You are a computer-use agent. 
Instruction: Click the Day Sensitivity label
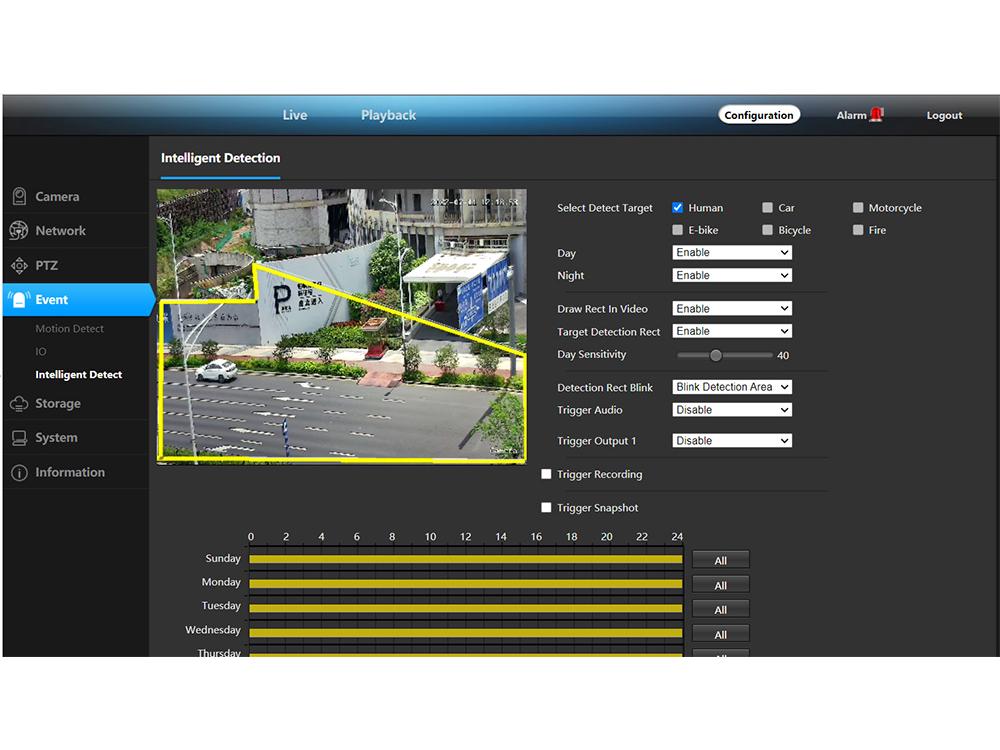pos(591,355)
